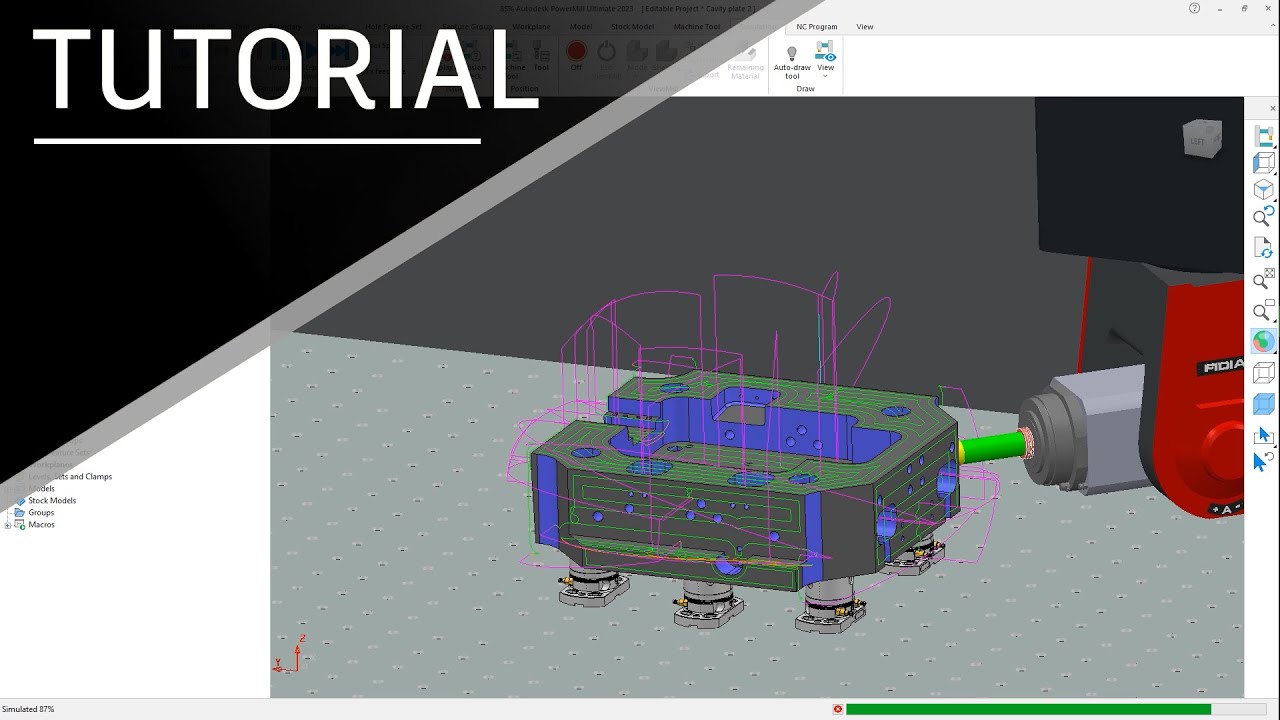Click the LEFT face of the ViewCube
Image resolution: width=1280 pixels, height=720 pixels.
(1198, 140)
